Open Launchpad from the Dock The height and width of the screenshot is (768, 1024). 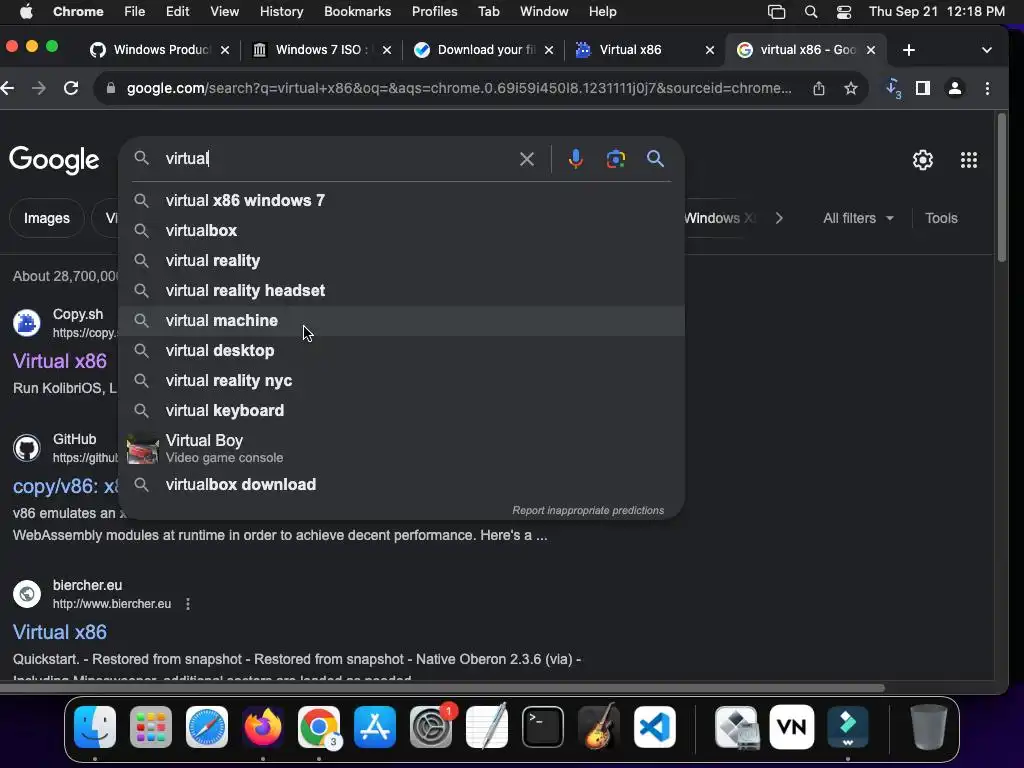coord(151,726)
